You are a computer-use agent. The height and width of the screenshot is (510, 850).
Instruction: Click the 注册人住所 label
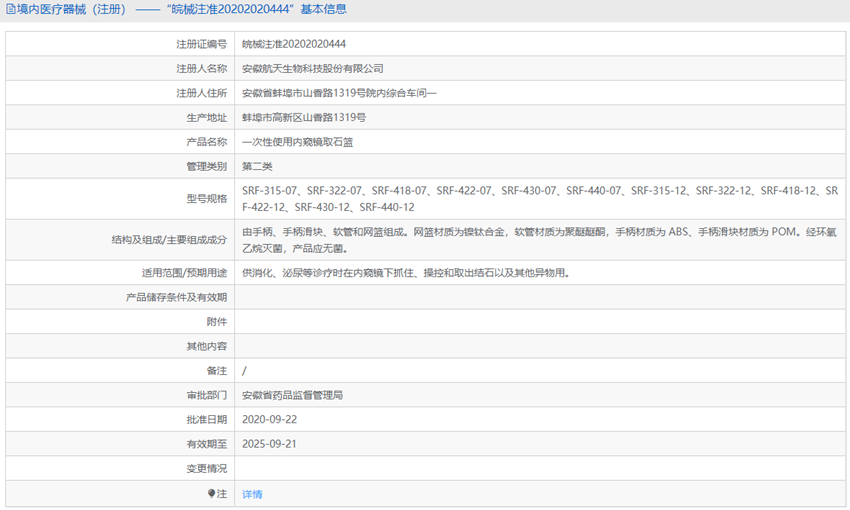pyautogui.click(x=202, y=93)
